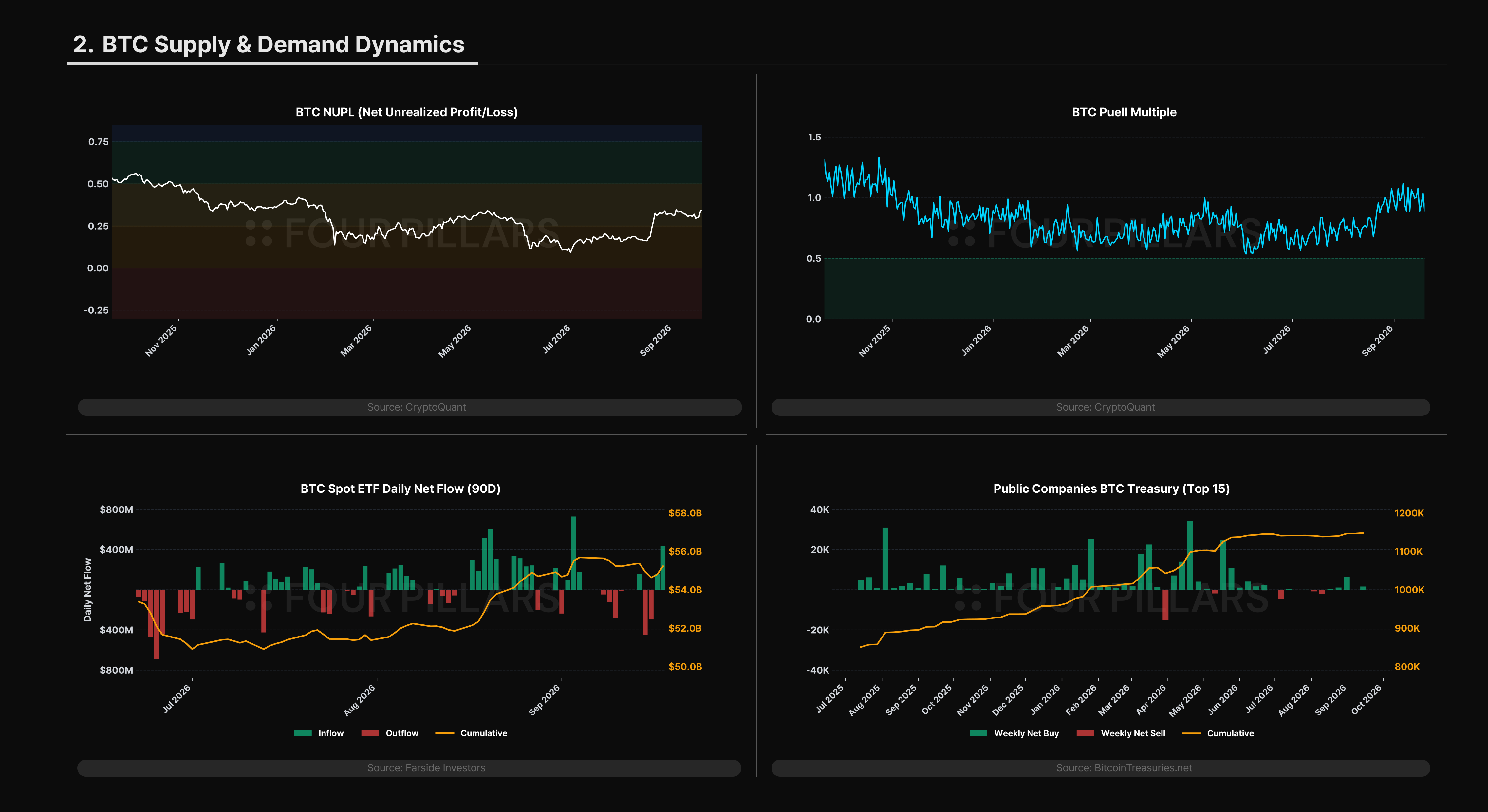Toggle the Cumulative series in ETF flow legend
1488x812 pixels.
click(471, 733)
